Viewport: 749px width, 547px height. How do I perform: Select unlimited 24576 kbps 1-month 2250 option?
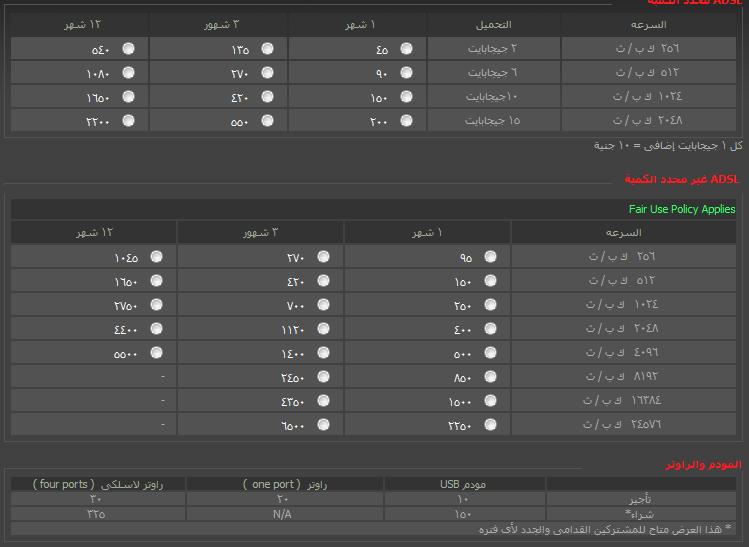(491, 424)
